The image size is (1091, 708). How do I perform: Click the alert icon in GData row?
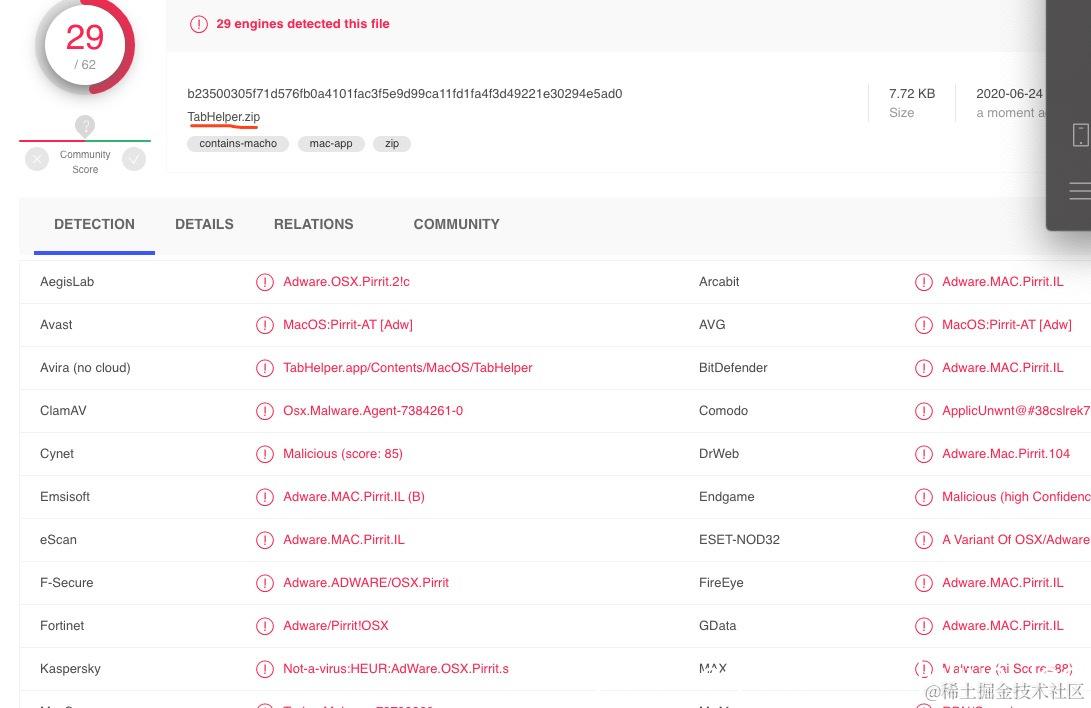924,627
